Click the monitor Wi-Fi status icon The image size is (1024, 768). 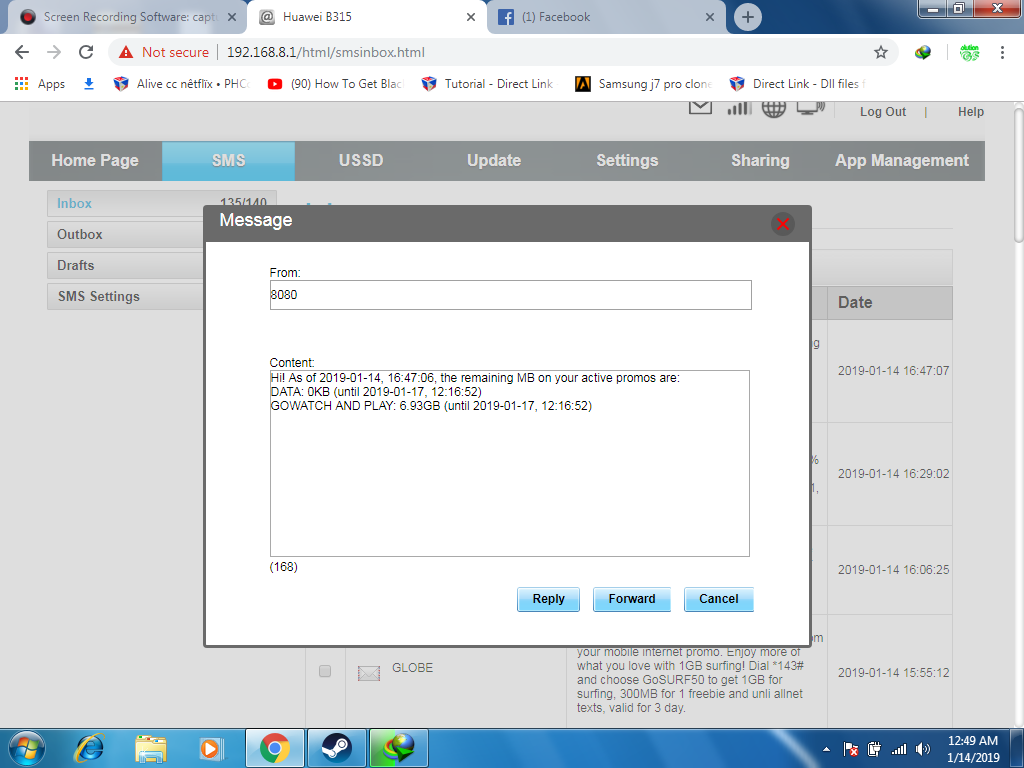point(810,108)
